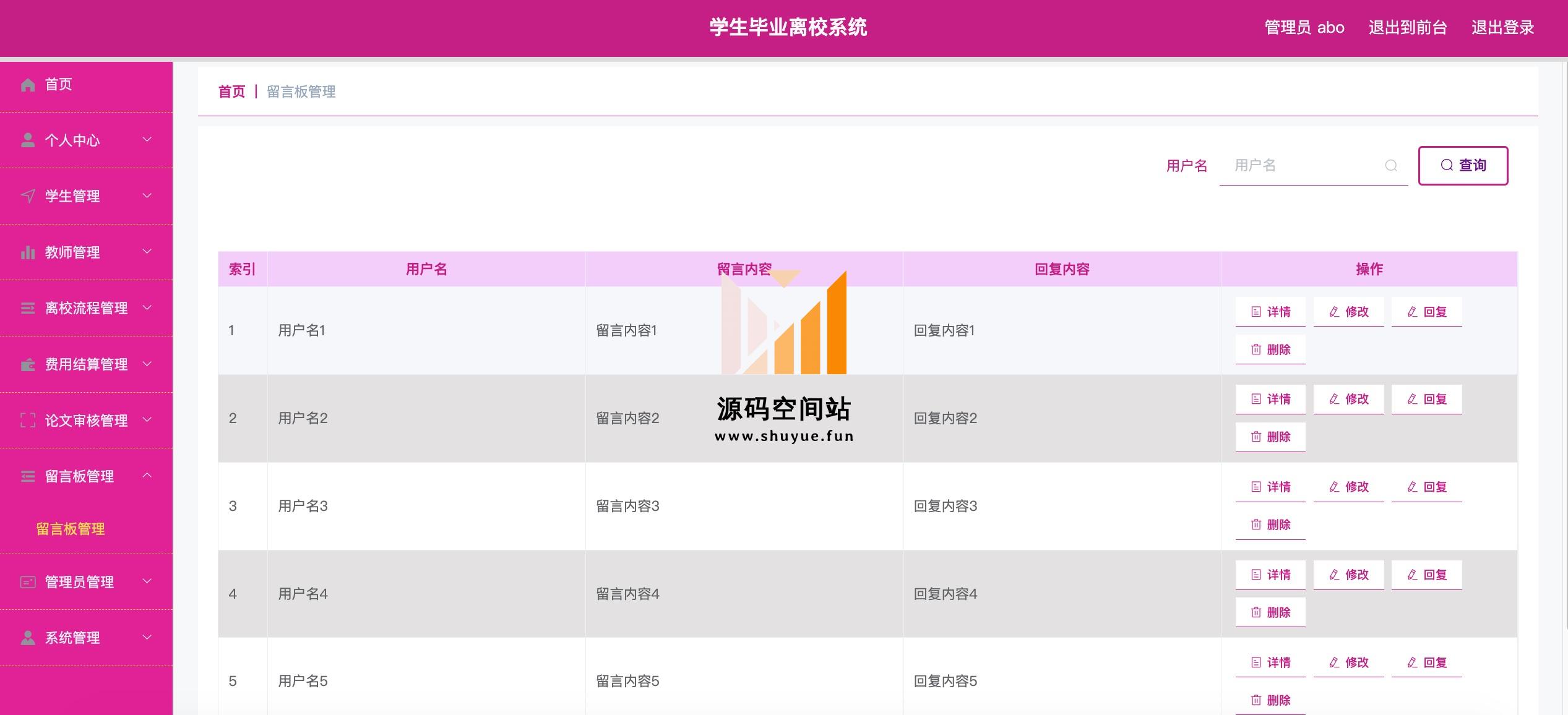Click the person icon beside 个人中心
Viewport: 1568px width, 715px height.
coord(28,140)
